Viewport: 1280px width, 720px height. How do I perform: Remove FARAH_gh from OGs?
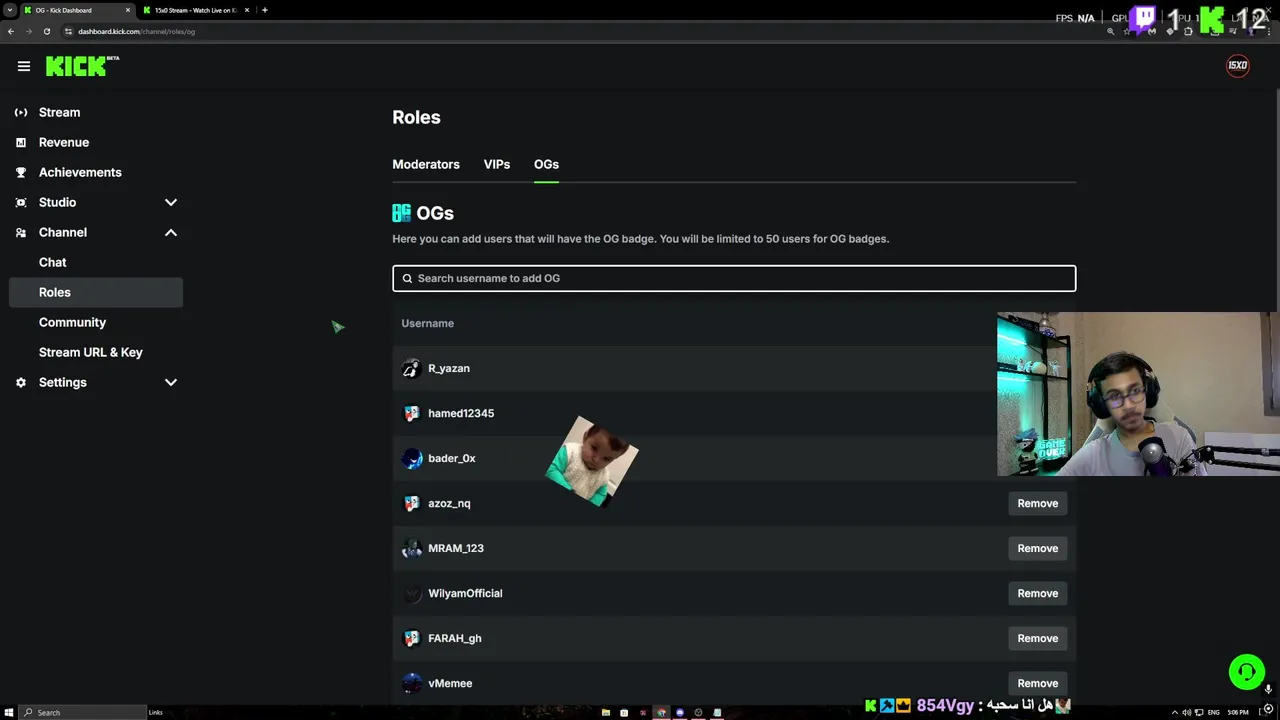[1037, 638]
